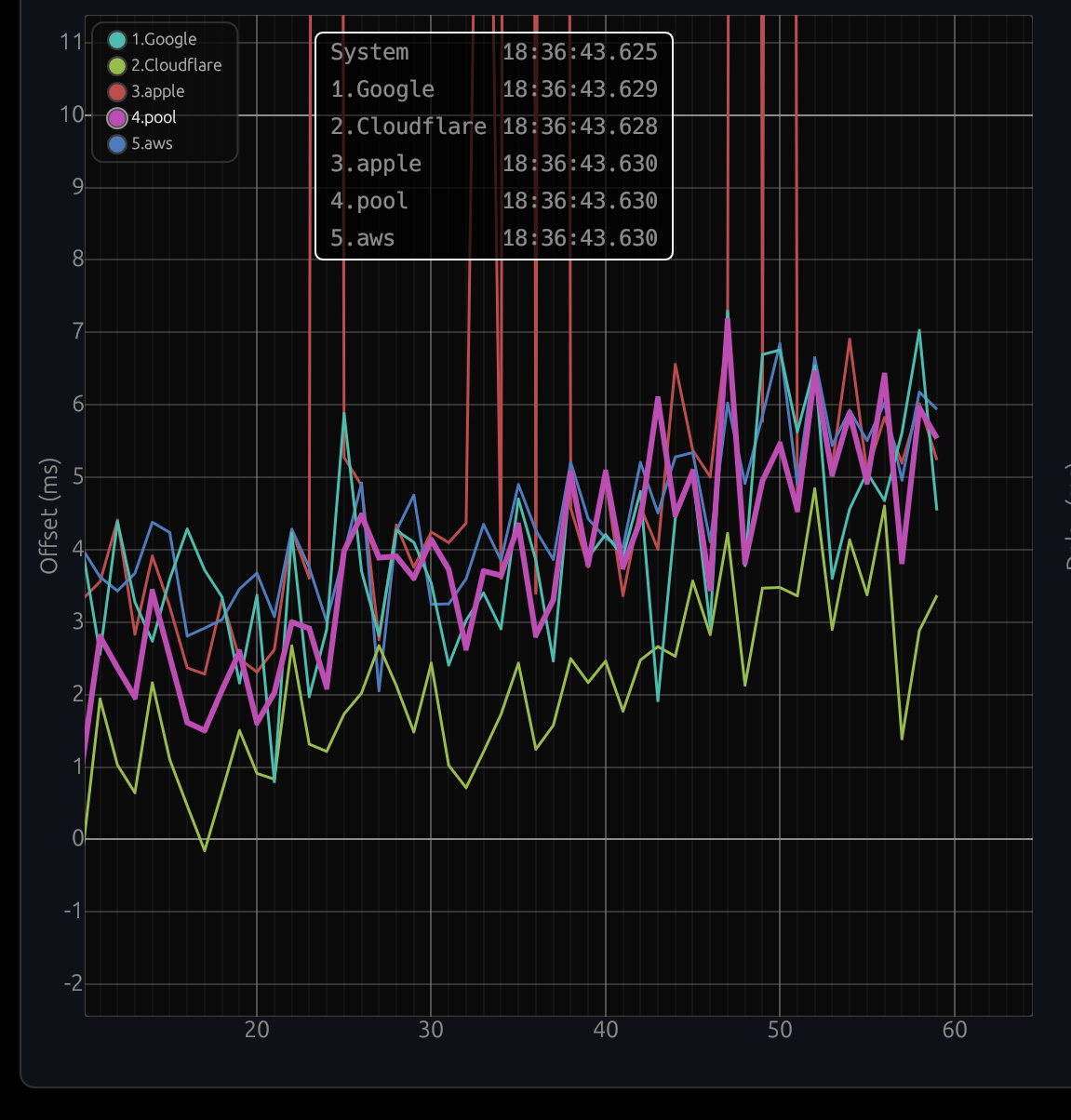Click the magenta pool legend marker
Screen dimensions: 1071x1120
pyautogui.click(x=117, y=117)
